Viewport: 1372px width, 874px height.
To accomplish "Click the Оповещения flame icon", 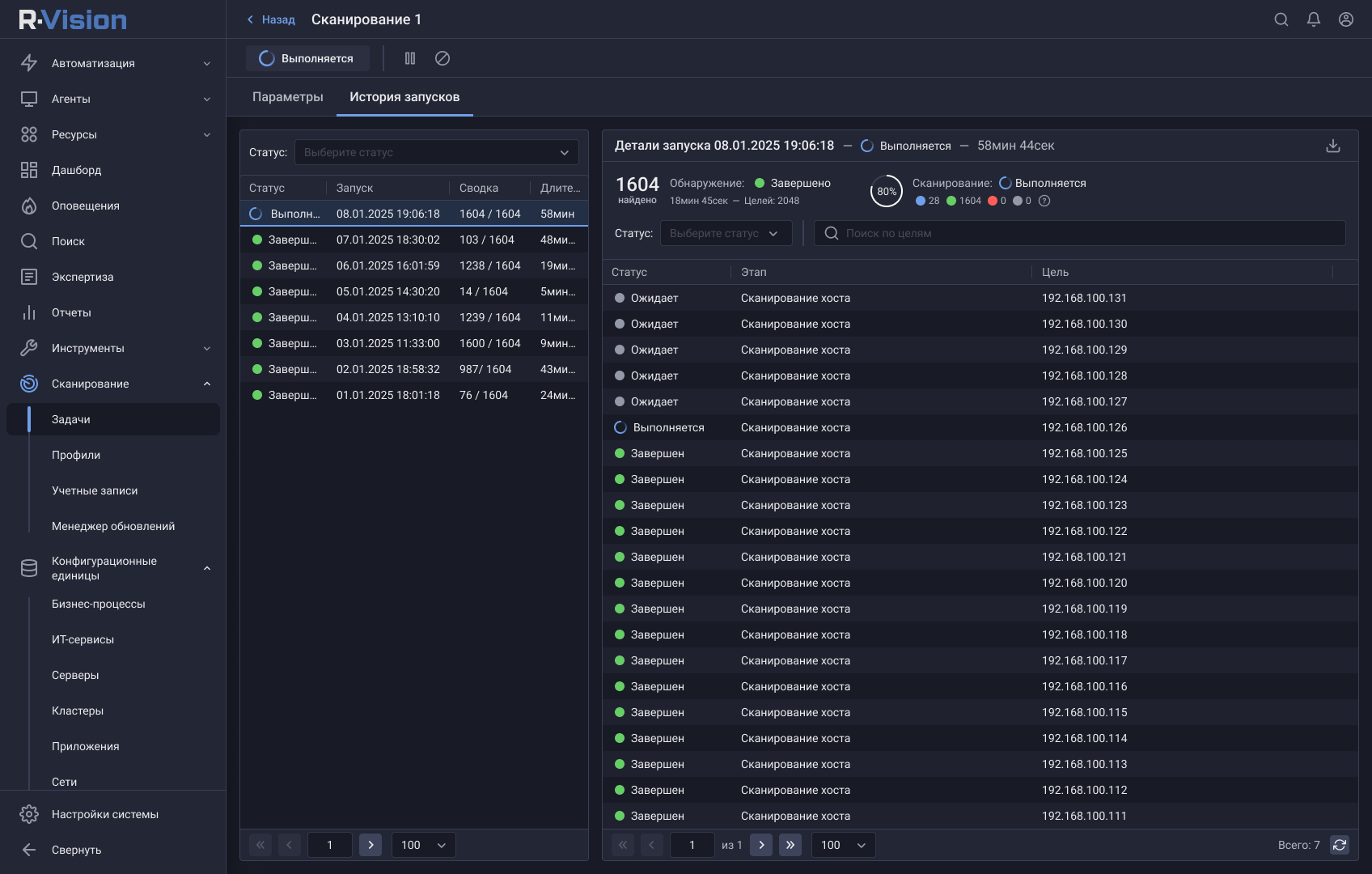I will (29, 206).
